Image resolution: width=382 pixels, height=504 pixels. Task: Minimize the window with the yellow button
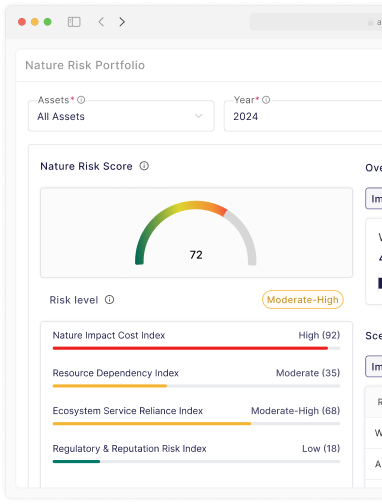coord(35,22)
